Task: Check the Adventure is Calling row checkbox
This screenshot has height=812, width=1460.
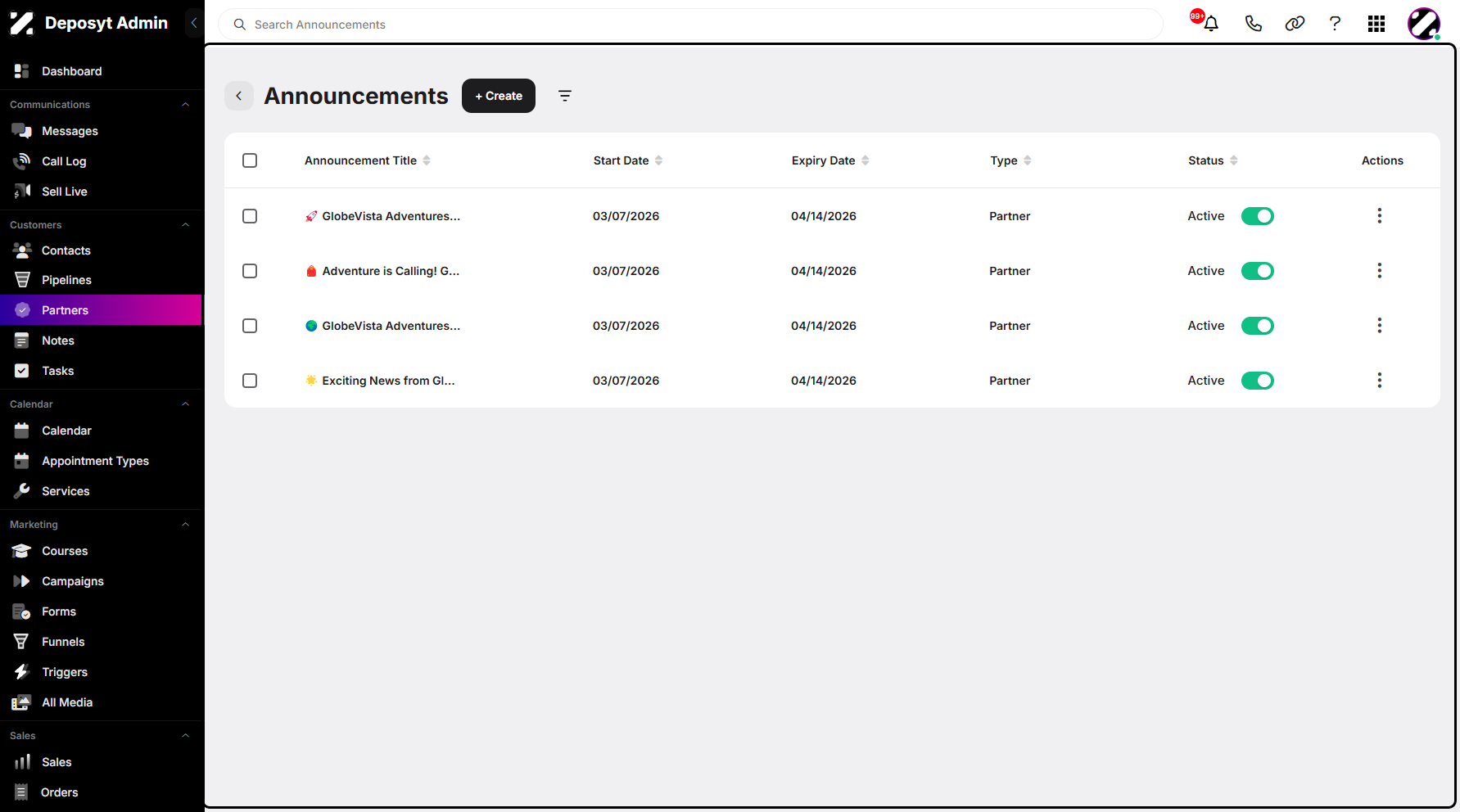Action: click(x=250, y=271)
